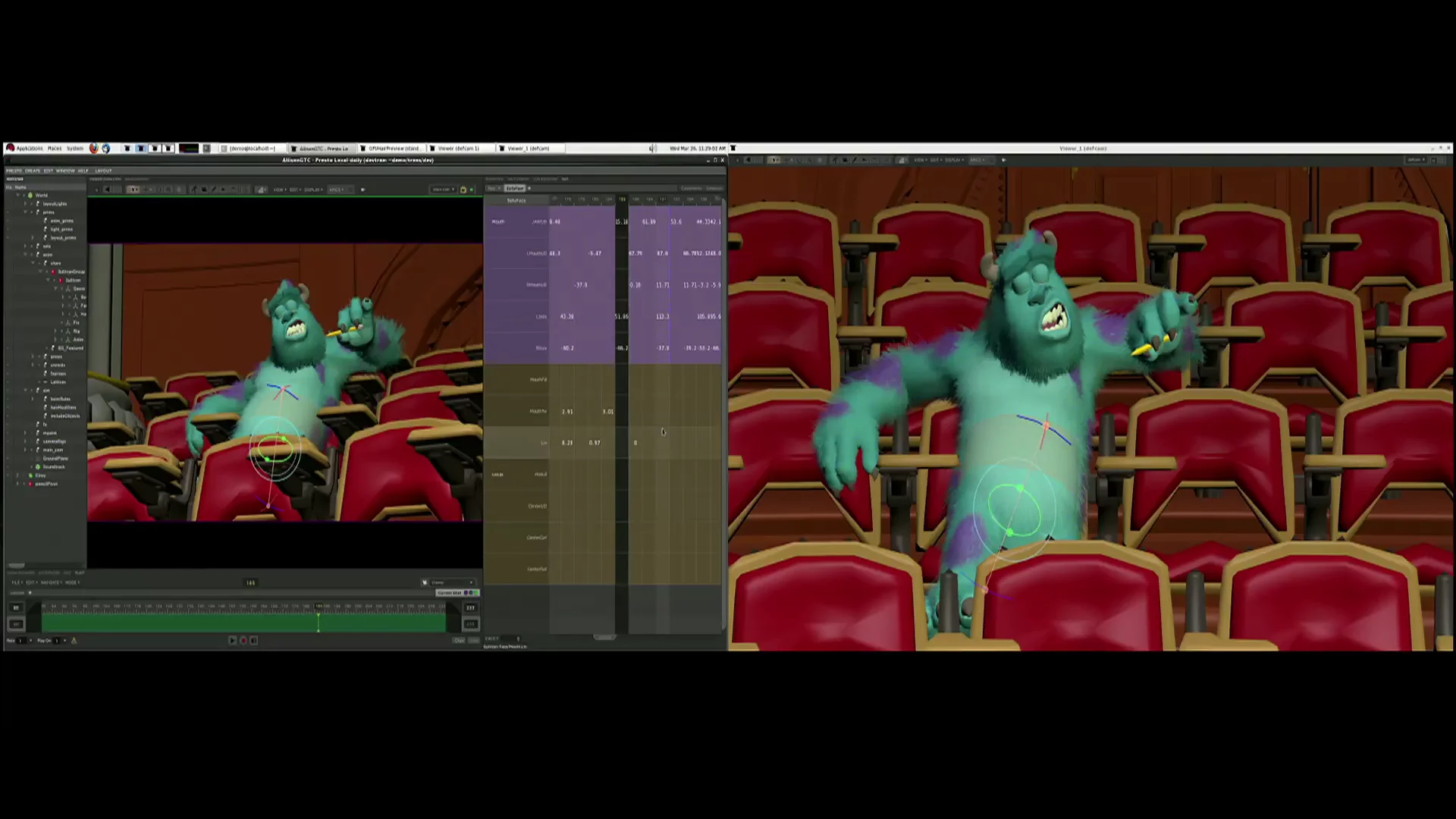The width and height of the screenshot is (1456, 819).
Task: Click the Play button in timeline
Action: [232, 640]
